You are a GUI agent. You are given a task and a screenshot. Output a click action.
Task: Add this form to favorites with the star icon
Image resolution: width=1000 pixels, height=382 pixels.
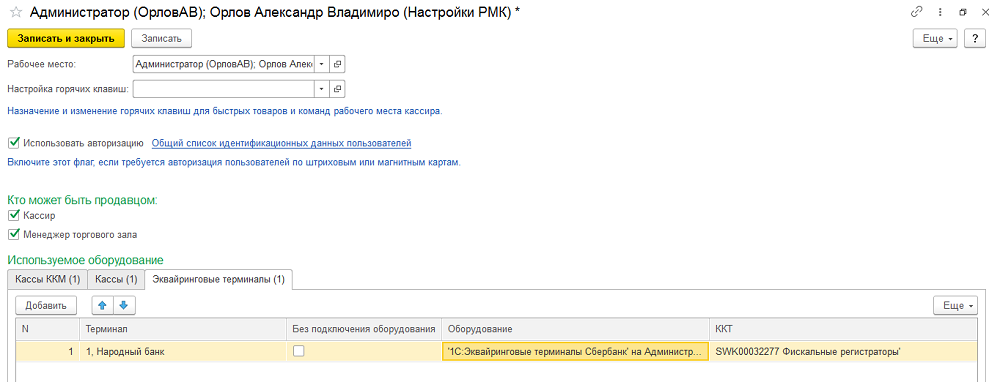pos(16,12)
